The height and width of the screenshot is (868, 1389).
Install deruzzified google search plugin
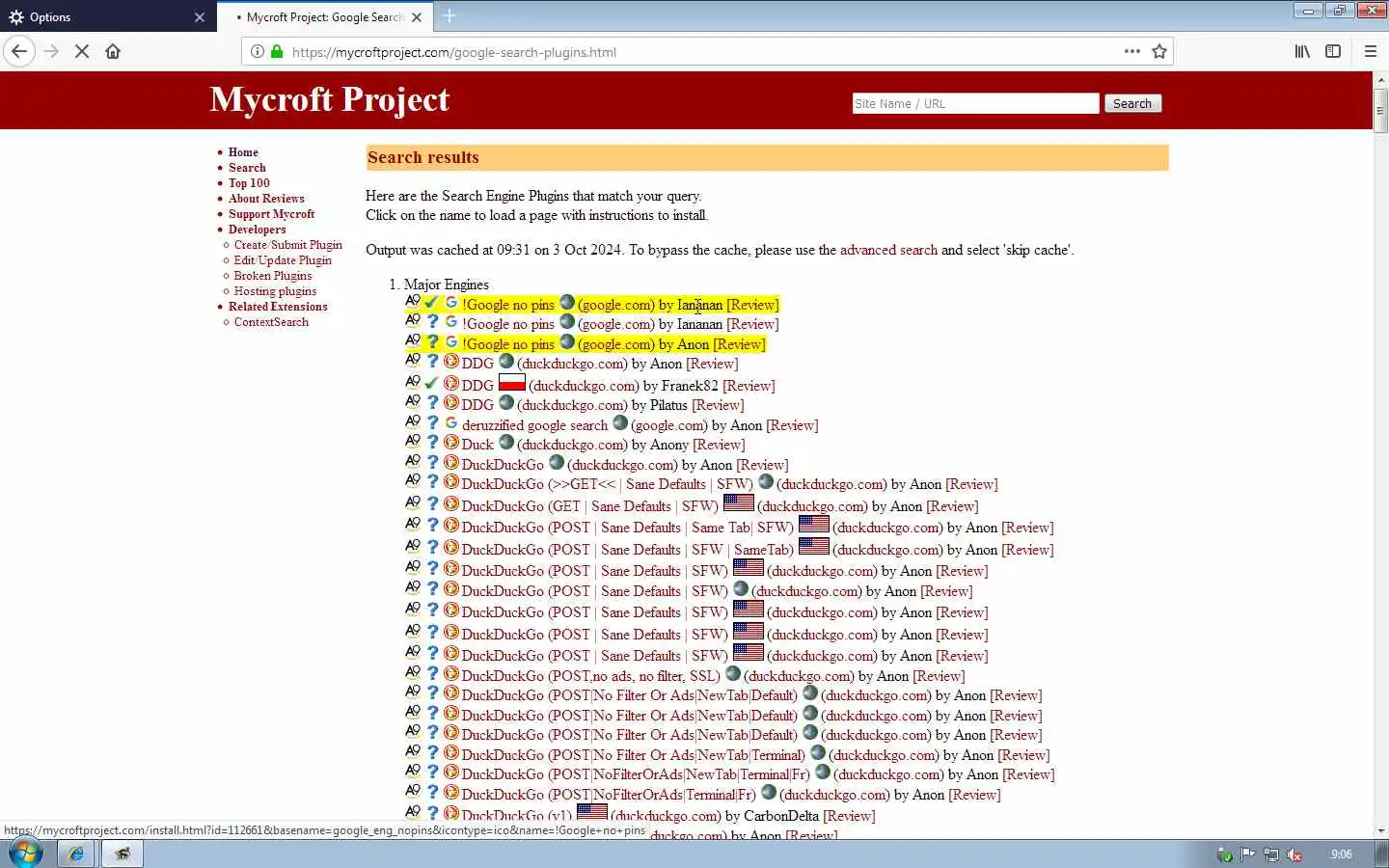[x=534, y=425]
